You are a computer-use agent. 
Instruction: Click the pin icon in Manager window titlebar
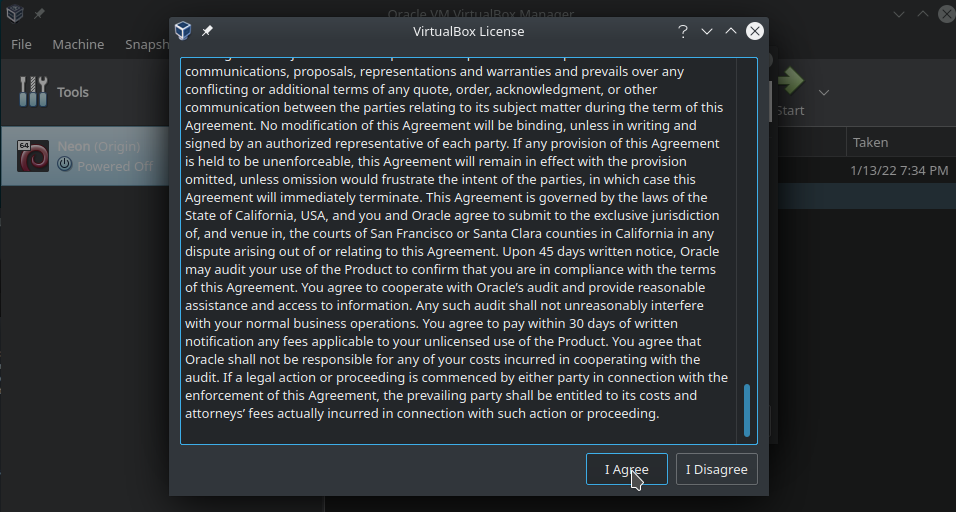pos(39,13)
